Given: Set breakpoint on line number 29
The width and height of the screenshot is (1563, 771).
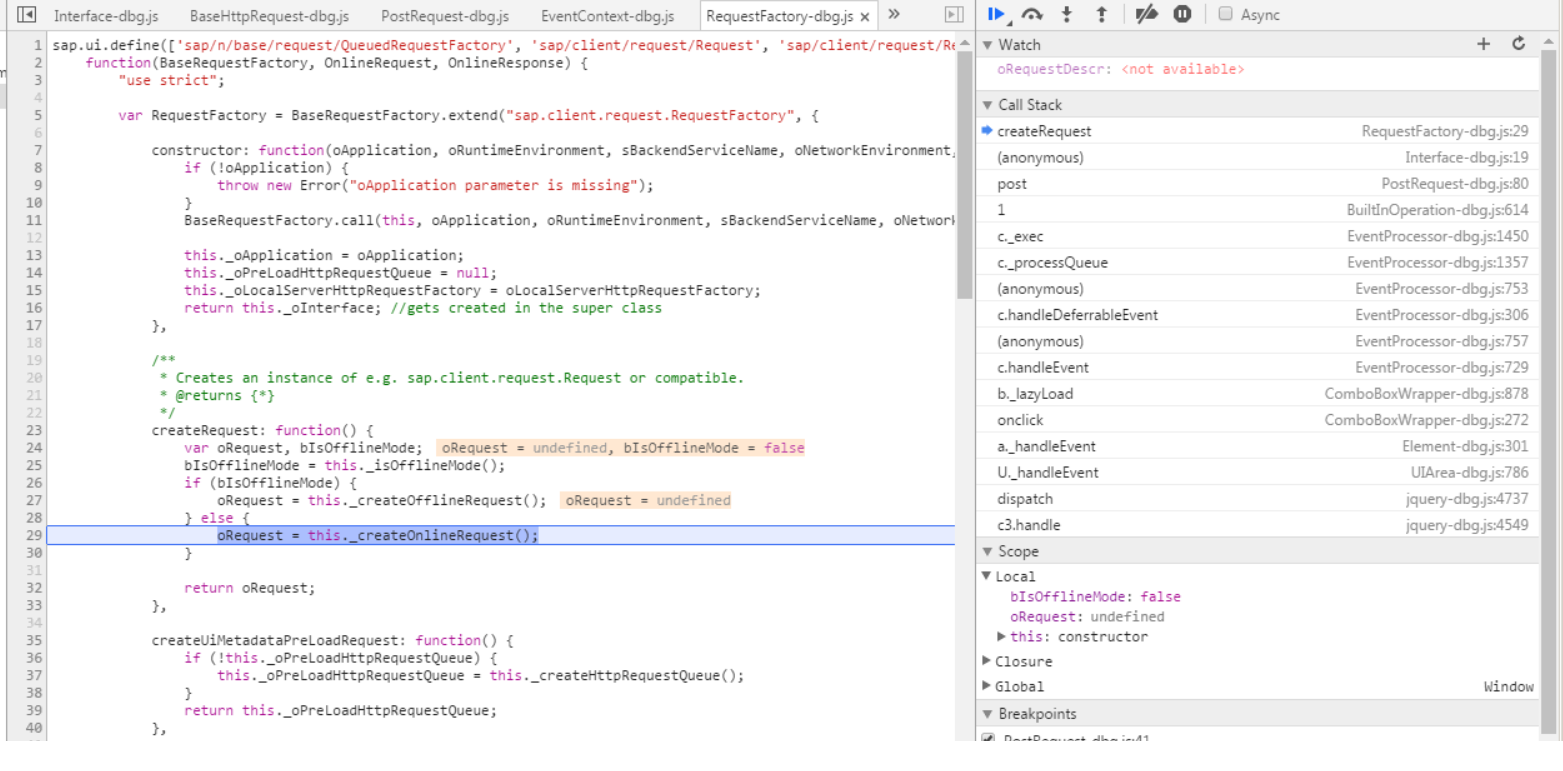Looking at the screenshot, I should coord(35,535).
